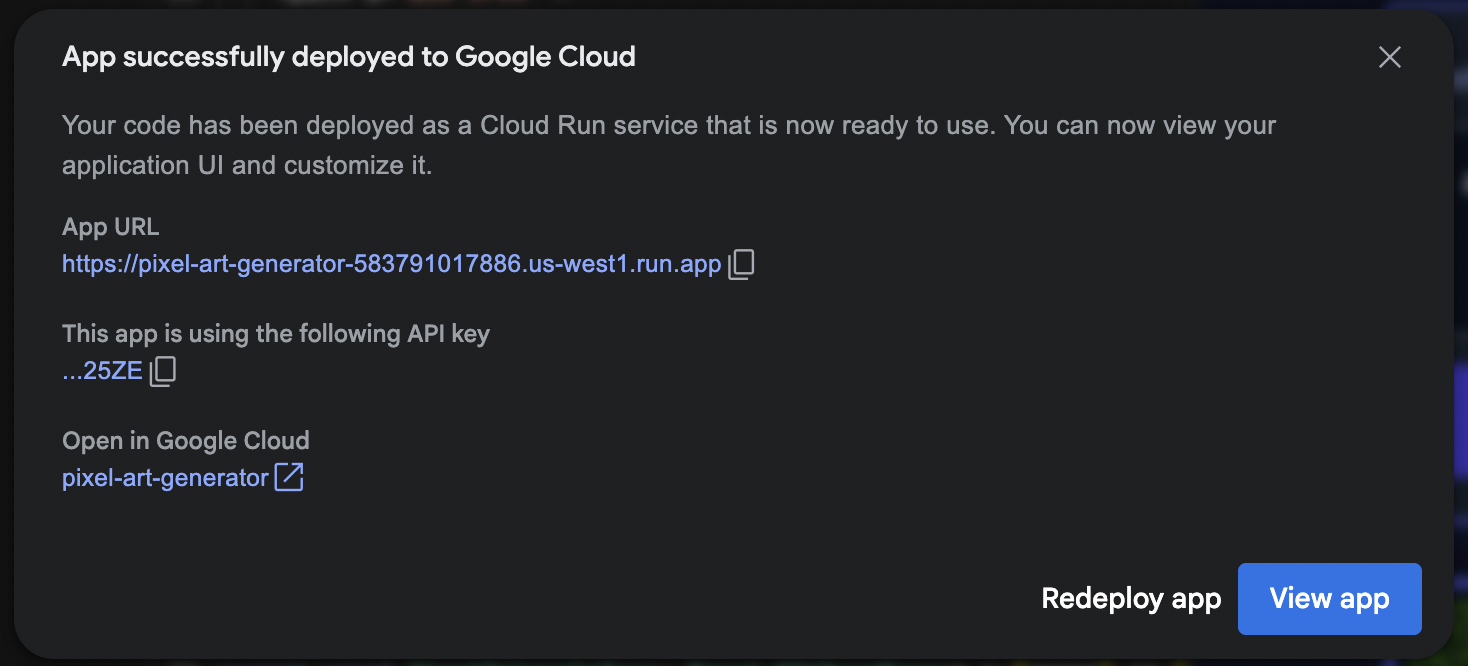Click the View app button
Screen dimensions: 1468x666
coord(1329,599)
